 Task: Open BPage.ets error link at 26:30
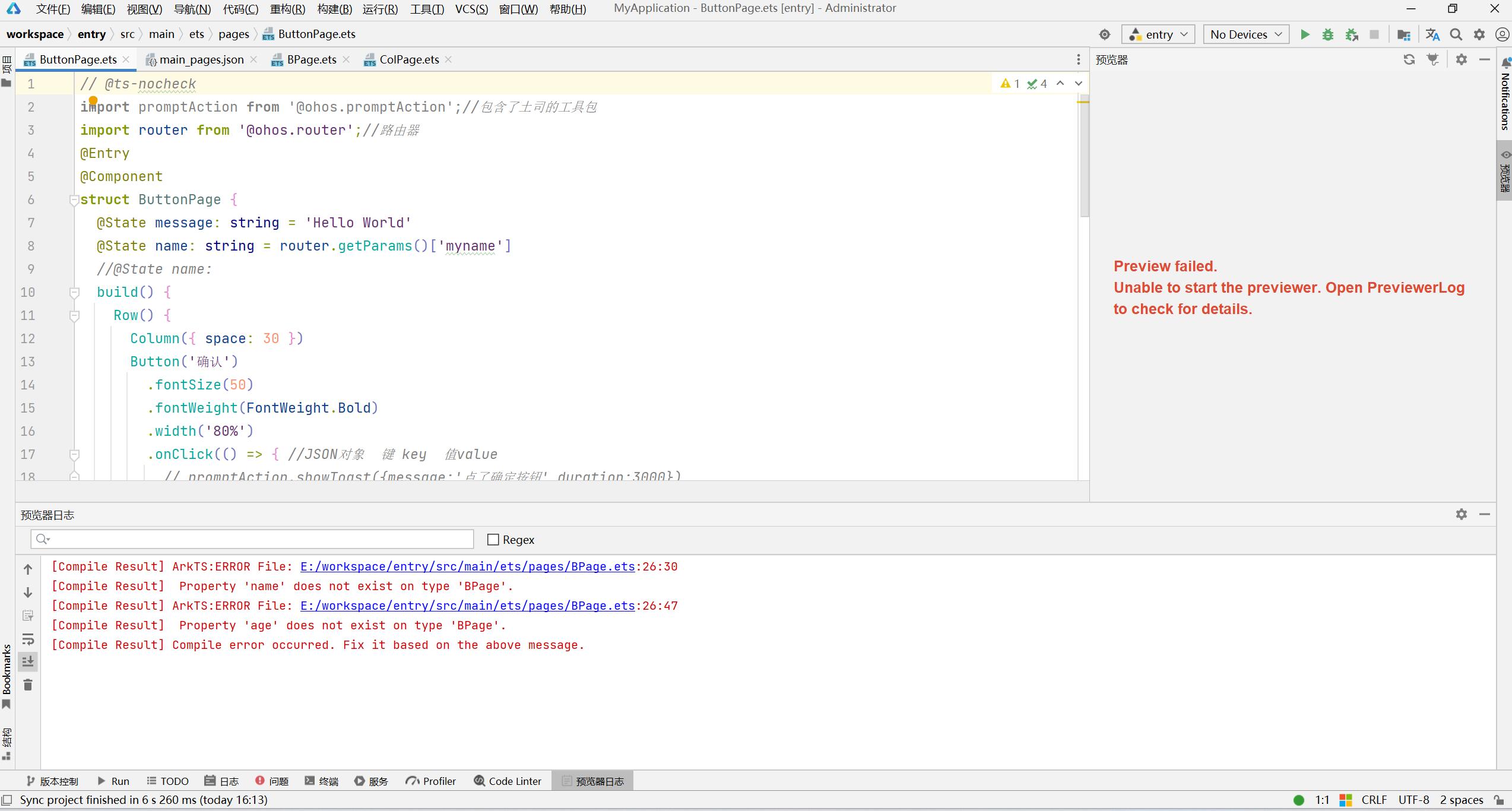click(467, 566)
